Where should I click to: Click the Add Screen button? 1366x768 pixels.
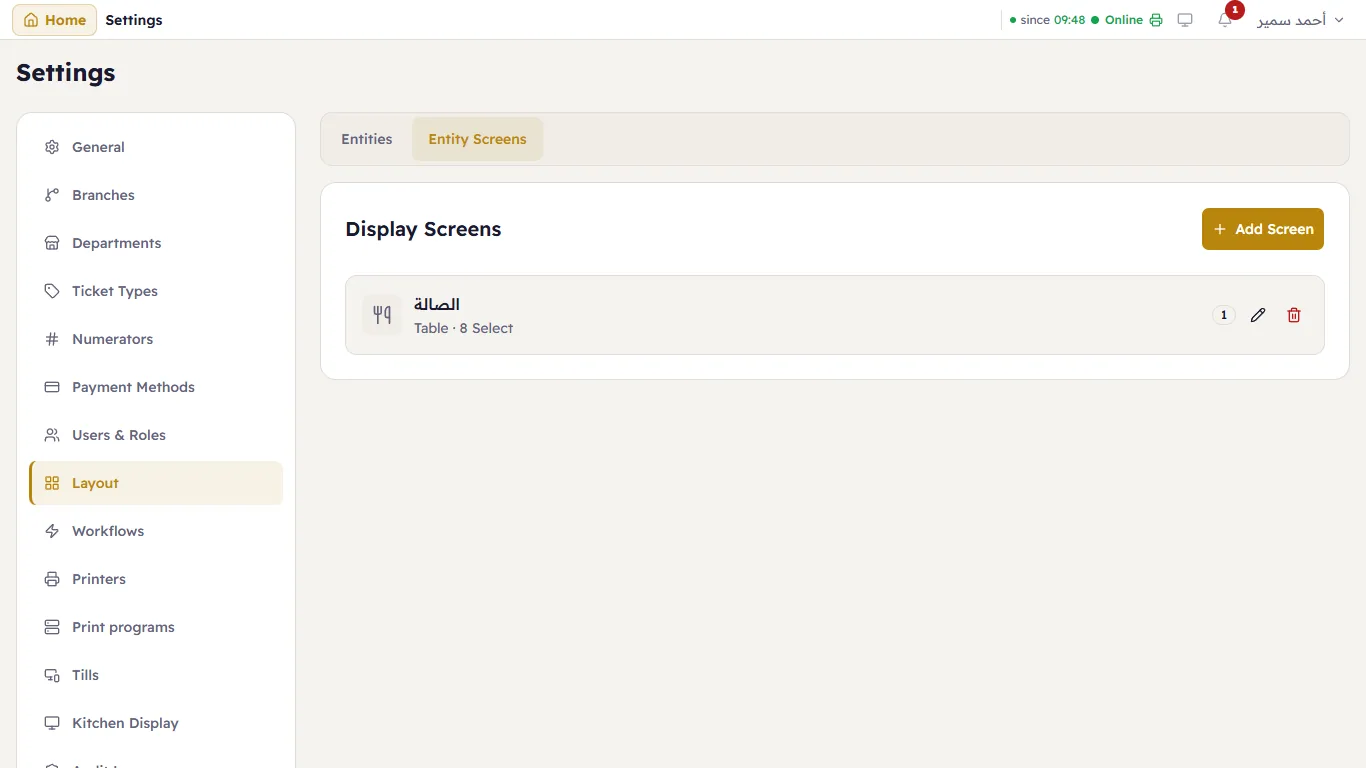tap(1262, 229)
